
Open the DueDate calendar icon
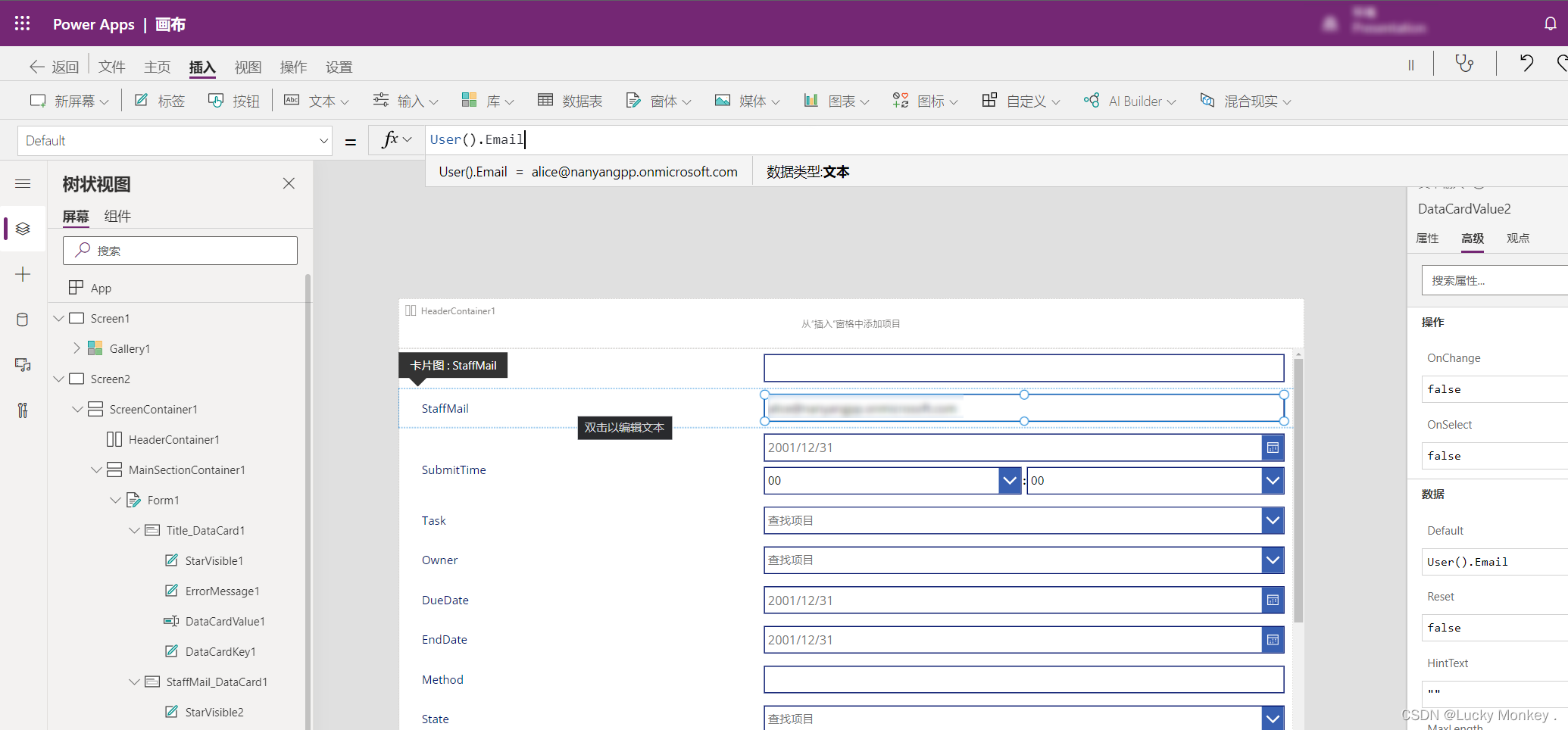coord(1273,601)
